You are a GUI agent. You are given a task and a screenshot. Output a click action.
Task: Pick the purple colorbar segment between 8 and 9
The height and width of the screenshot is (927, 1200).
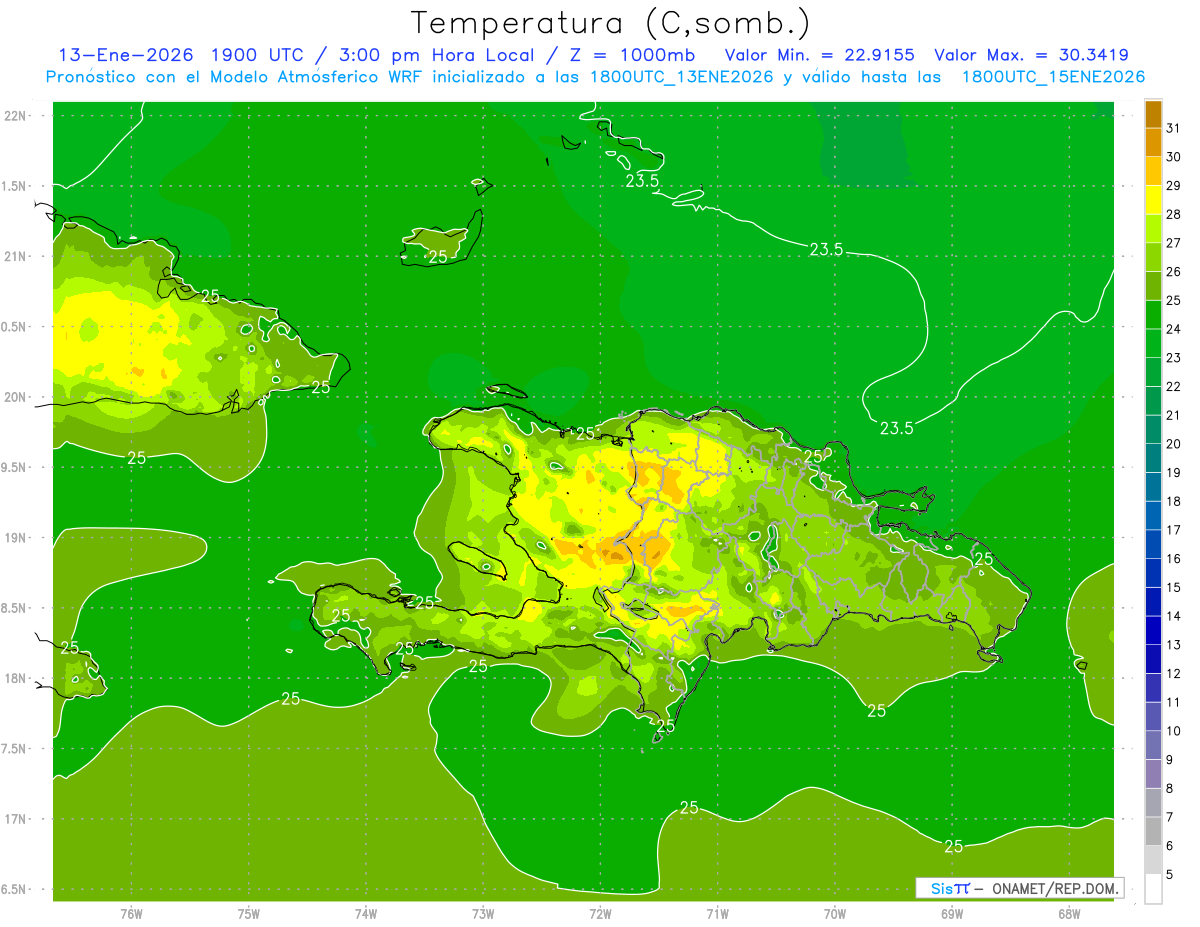[x=1153, y=774]
